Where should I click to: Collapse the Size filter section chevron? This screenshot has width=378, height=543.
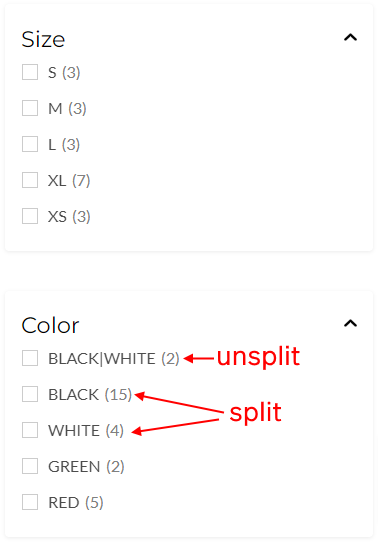(350, 37)
